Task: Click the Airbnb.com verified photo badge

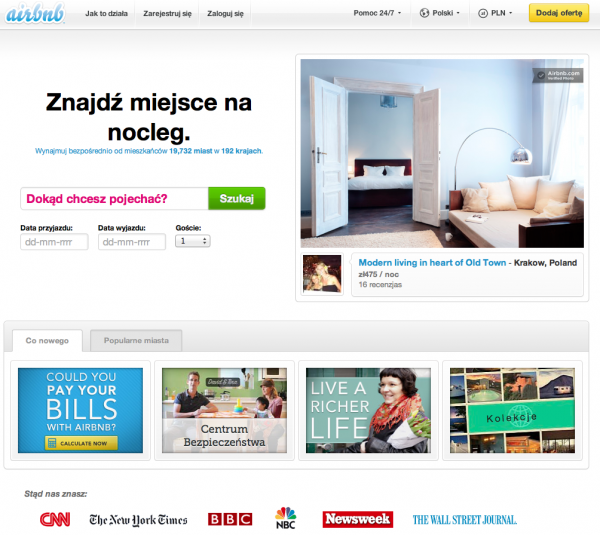Action: coord(558,75)
